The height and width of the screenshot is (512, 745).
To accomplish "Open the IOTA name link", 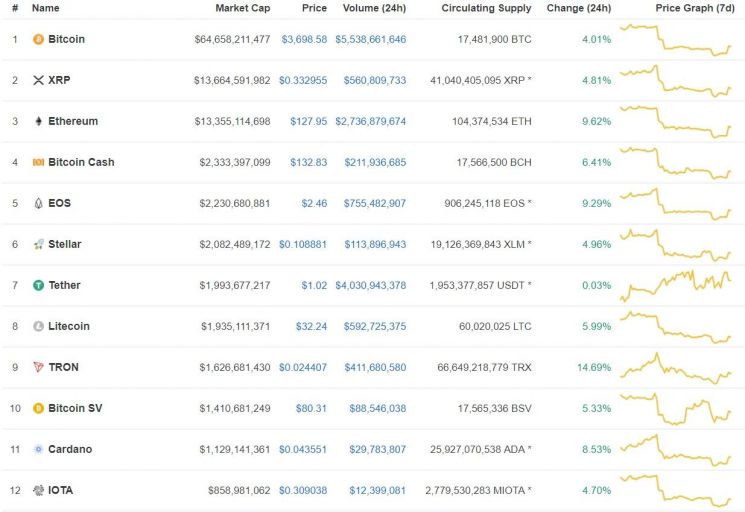I will pos(60,490).
